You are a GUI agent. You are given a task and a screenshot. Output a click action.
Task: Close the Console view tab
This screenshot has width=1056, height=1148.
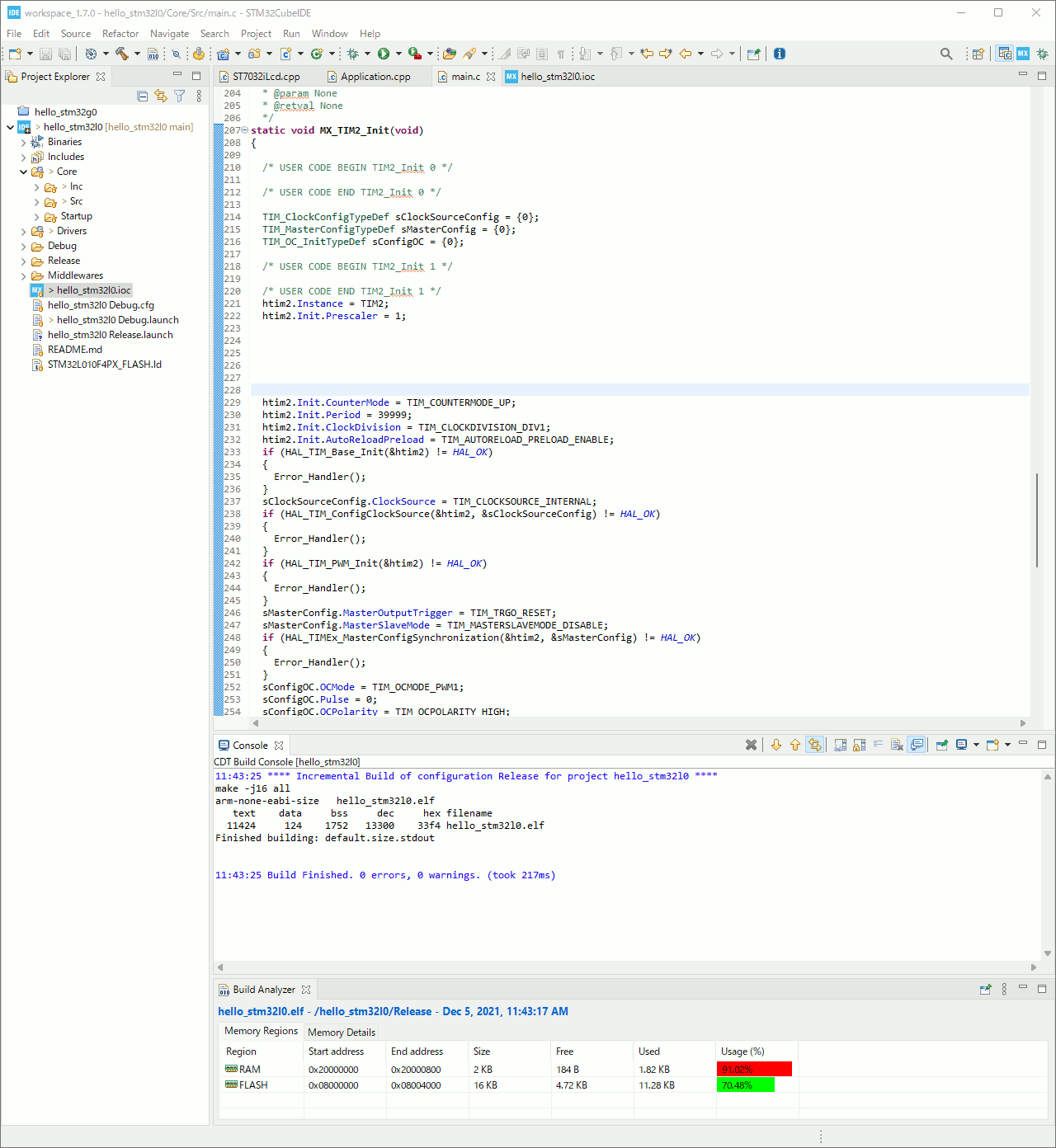click(x=279, y=746)
